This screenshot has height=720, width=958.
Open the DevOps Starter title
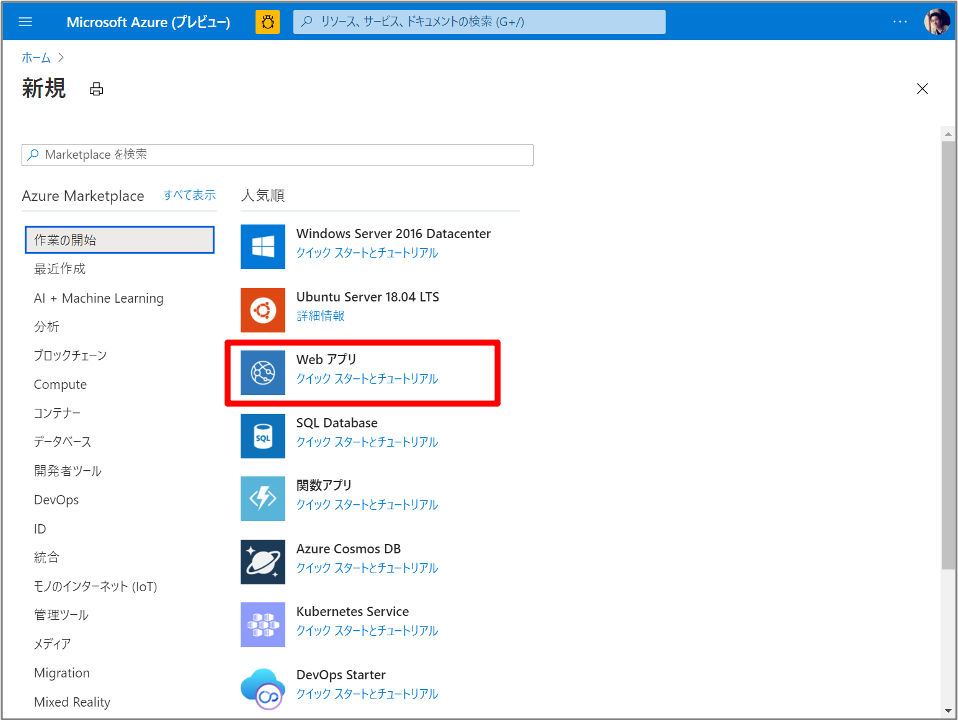(x=341, y=674)
